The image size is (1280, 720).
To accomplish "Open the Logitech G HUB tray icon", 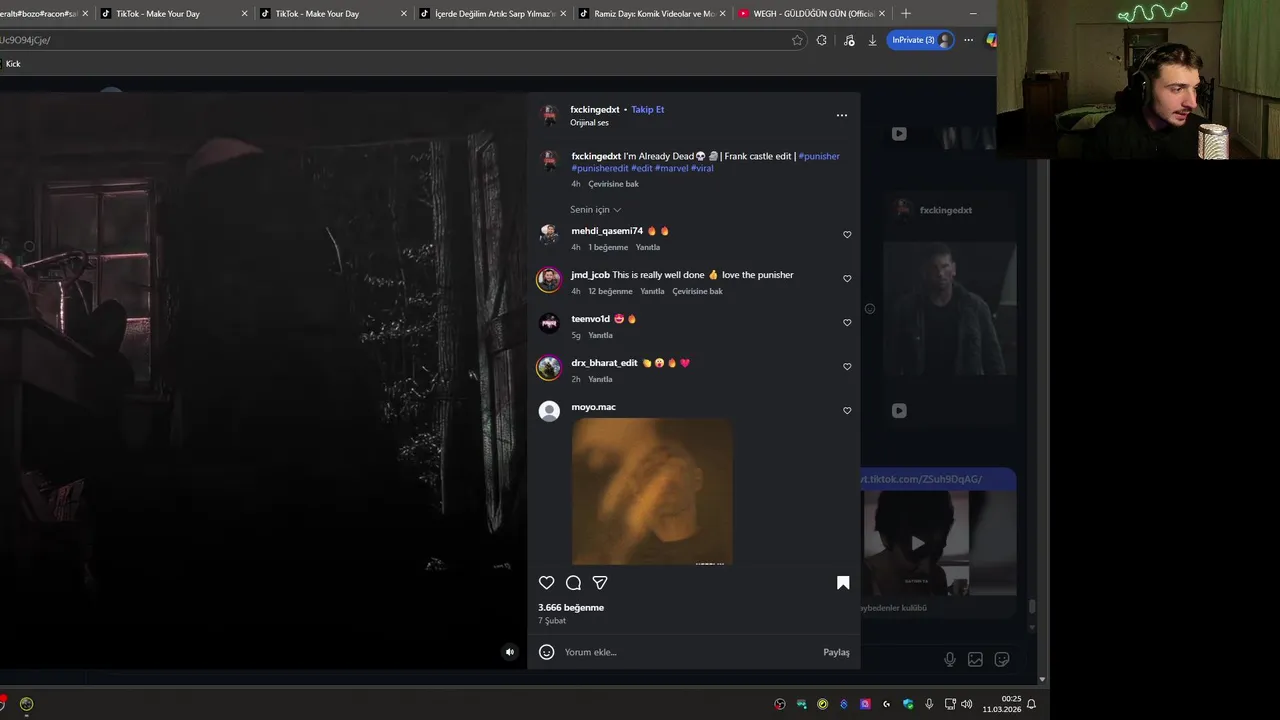I will click(886, 704).
